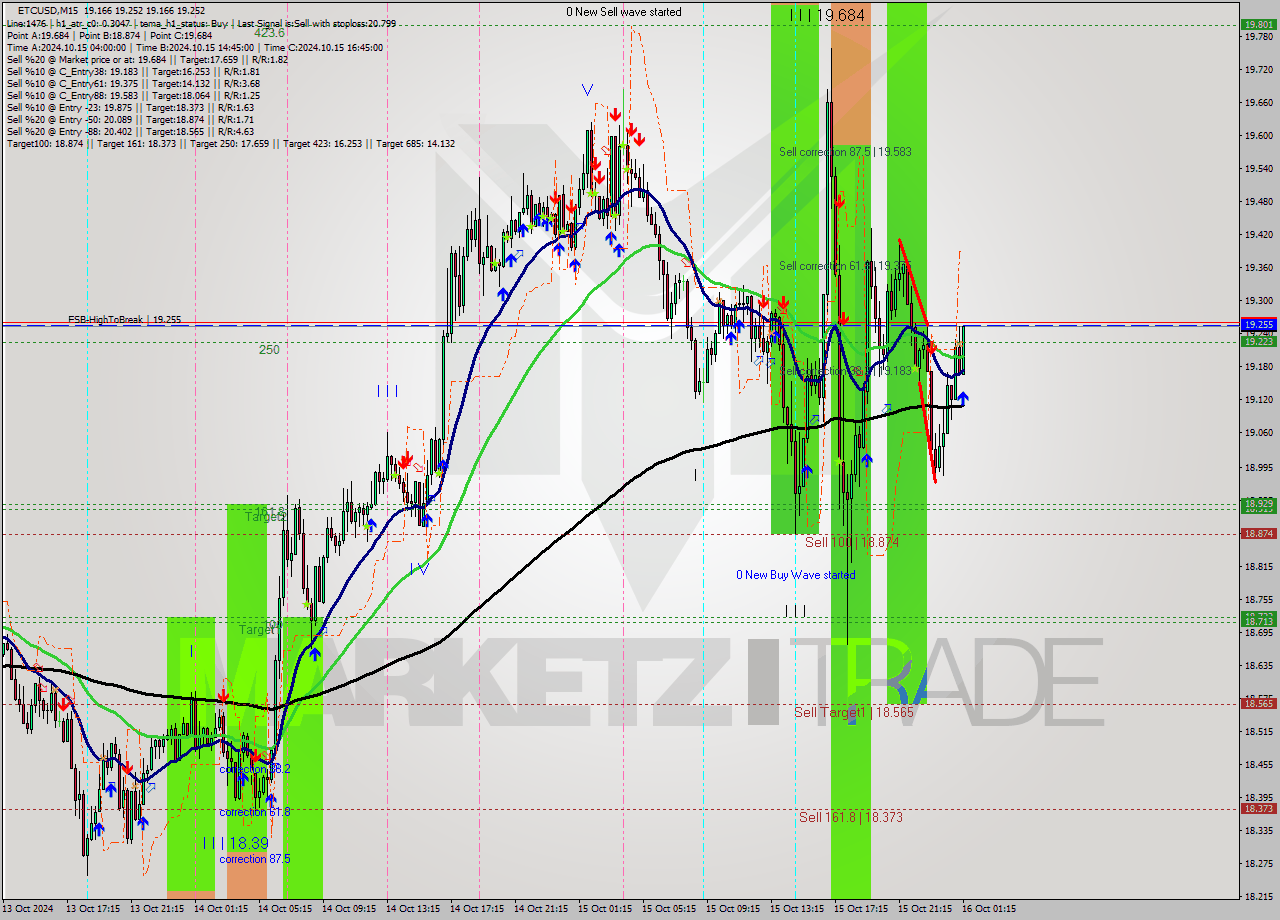
Task: Select the red 18.373 price tag
Action: click(1257, 808)
